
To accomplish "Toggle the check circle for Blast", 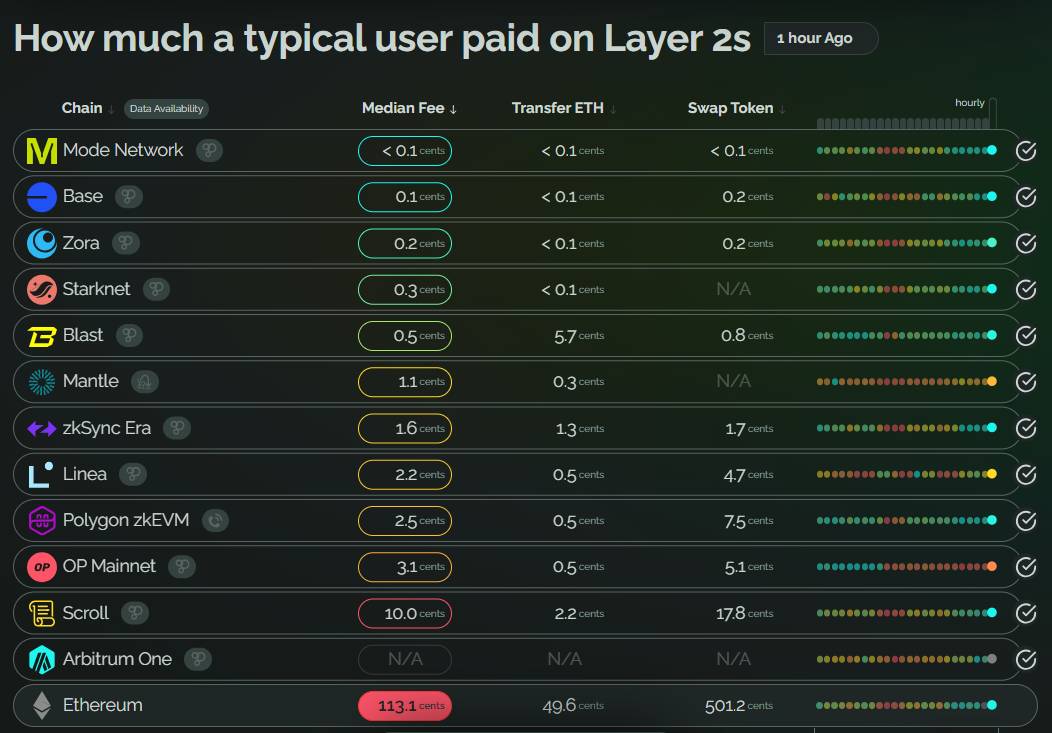I will [x=1026, y=336].
